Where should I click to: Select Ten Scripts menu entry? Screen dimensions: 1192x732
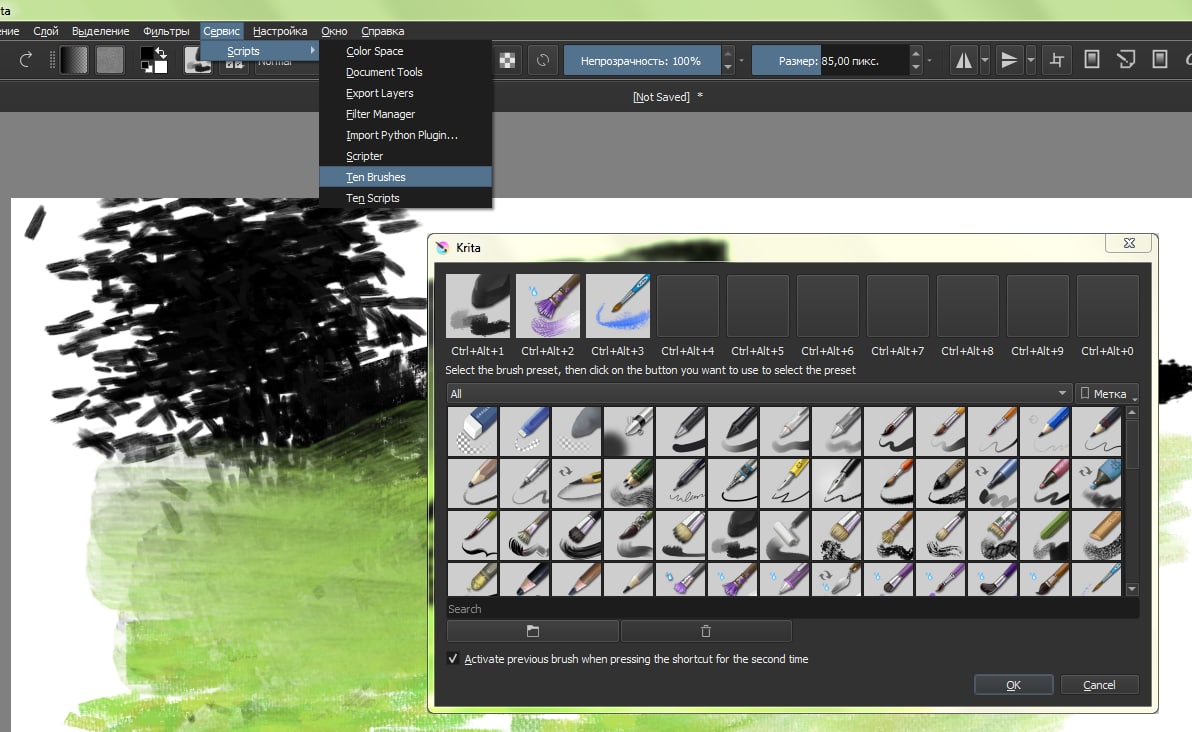coord(405,198)
